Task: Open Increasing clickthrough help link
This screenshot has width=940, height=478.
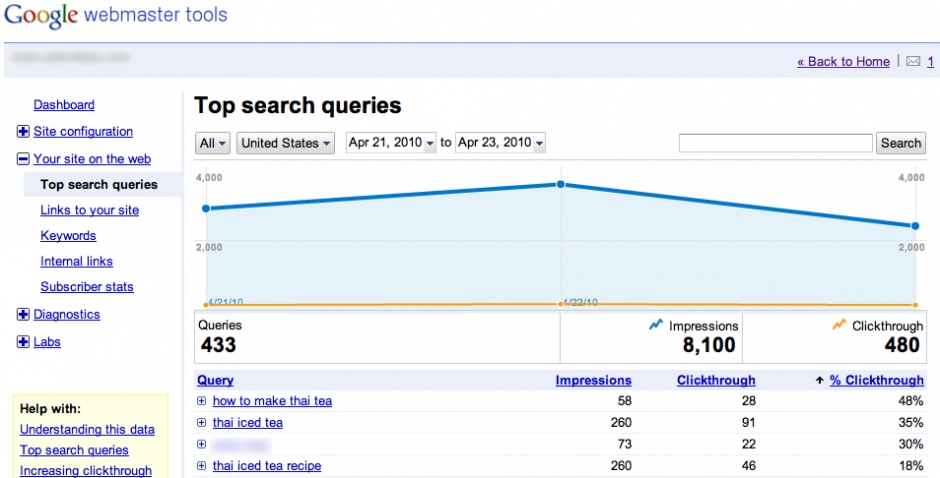Action: tap(86, 471)
